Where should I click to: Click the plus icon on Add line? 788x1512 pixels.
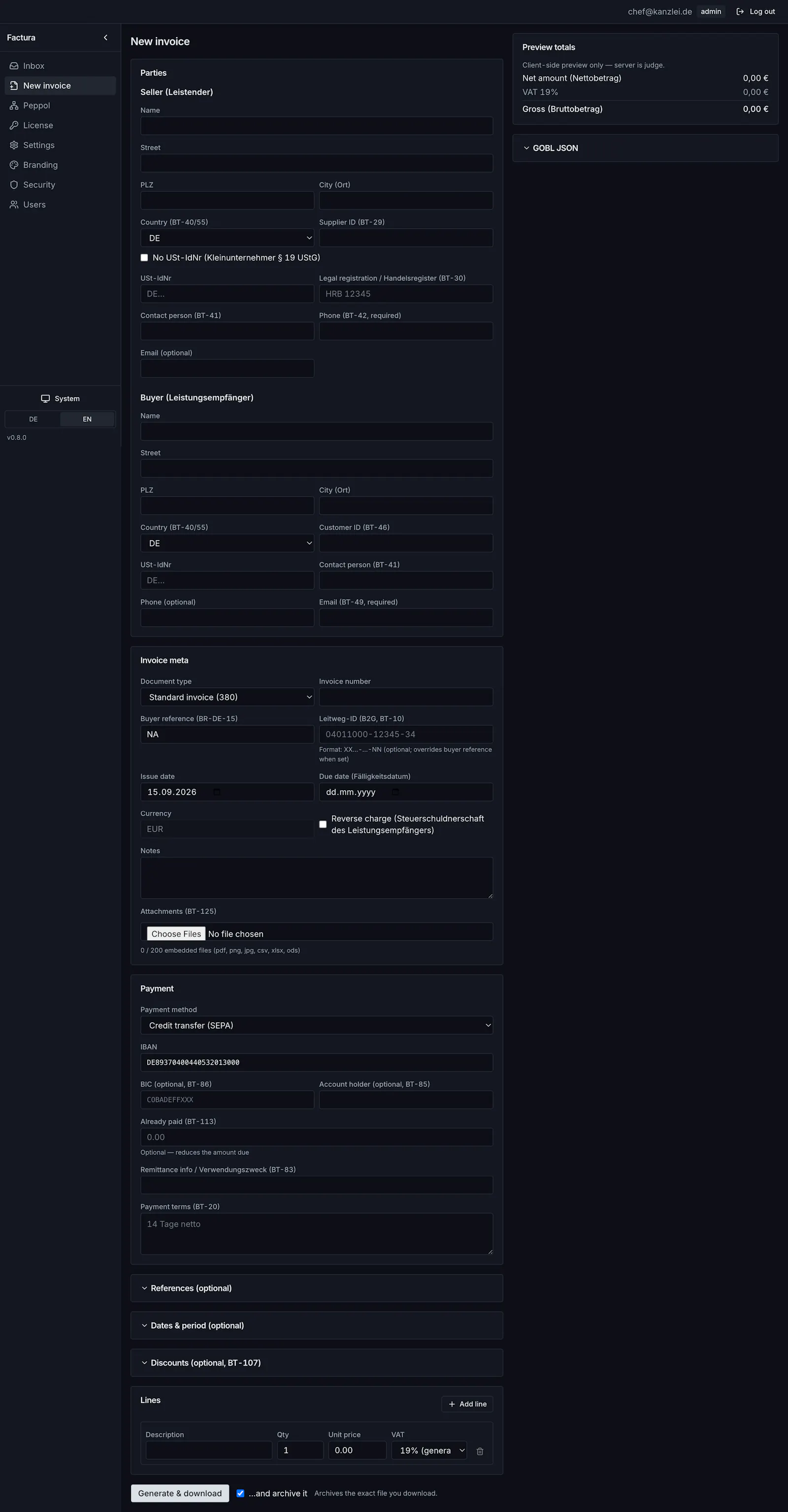(452, 1404)
